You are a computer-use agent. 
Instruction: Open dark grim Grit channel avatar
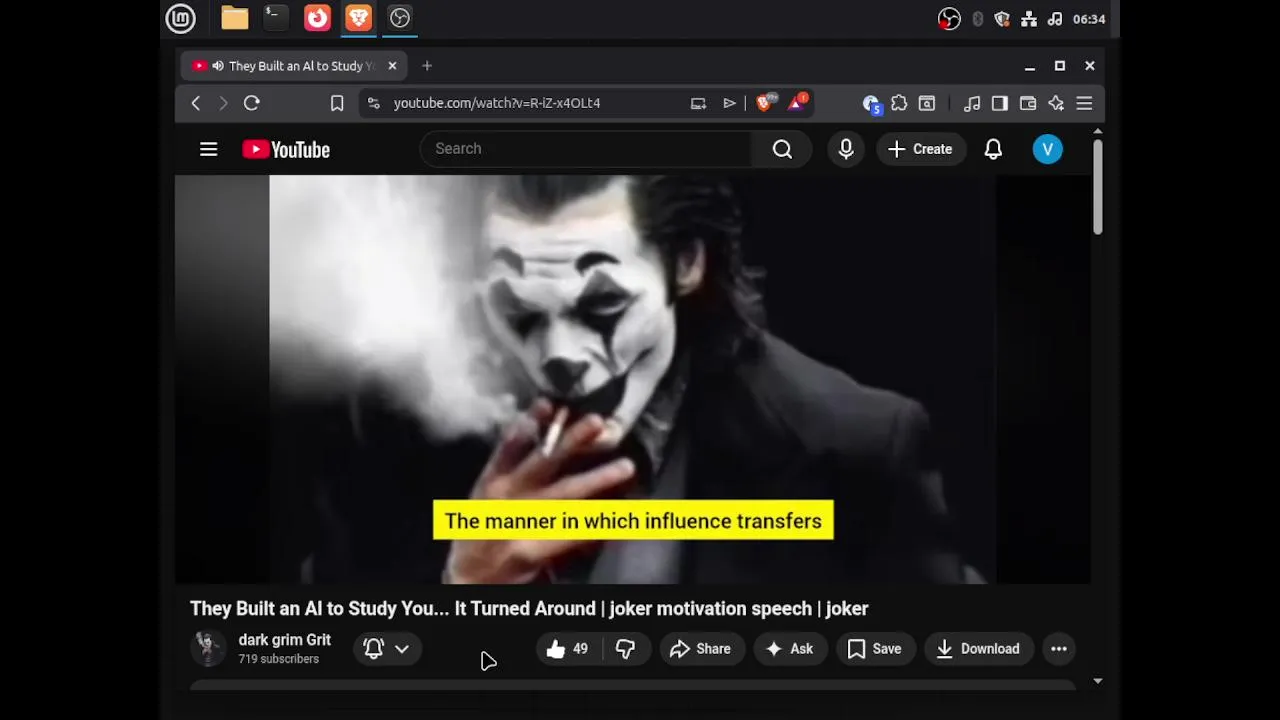pyautogui.click(x=208, y=649)
